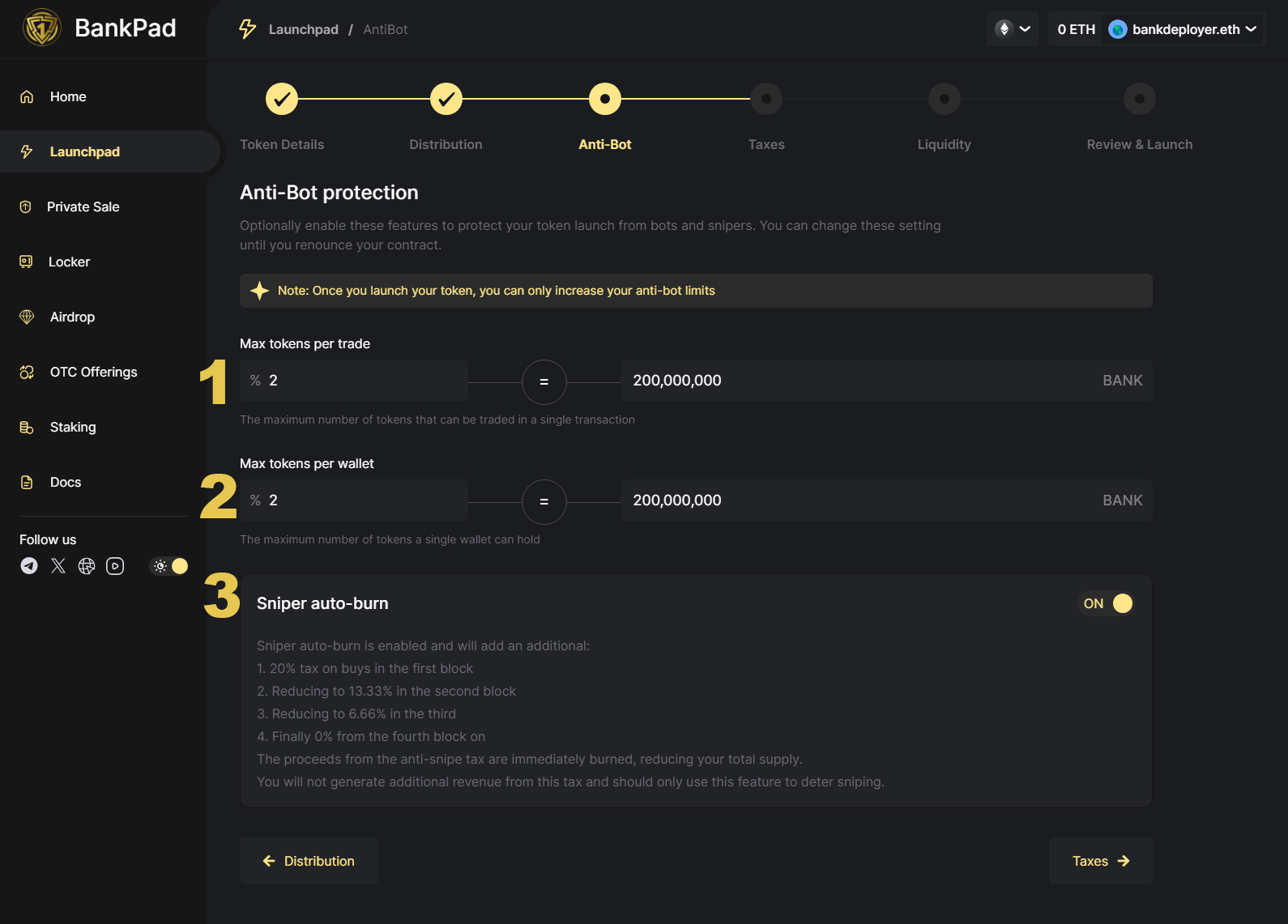Viewport: 1288px width, 924px height.
Task: Expand the Ethereum network selector
Action: 1013,29
